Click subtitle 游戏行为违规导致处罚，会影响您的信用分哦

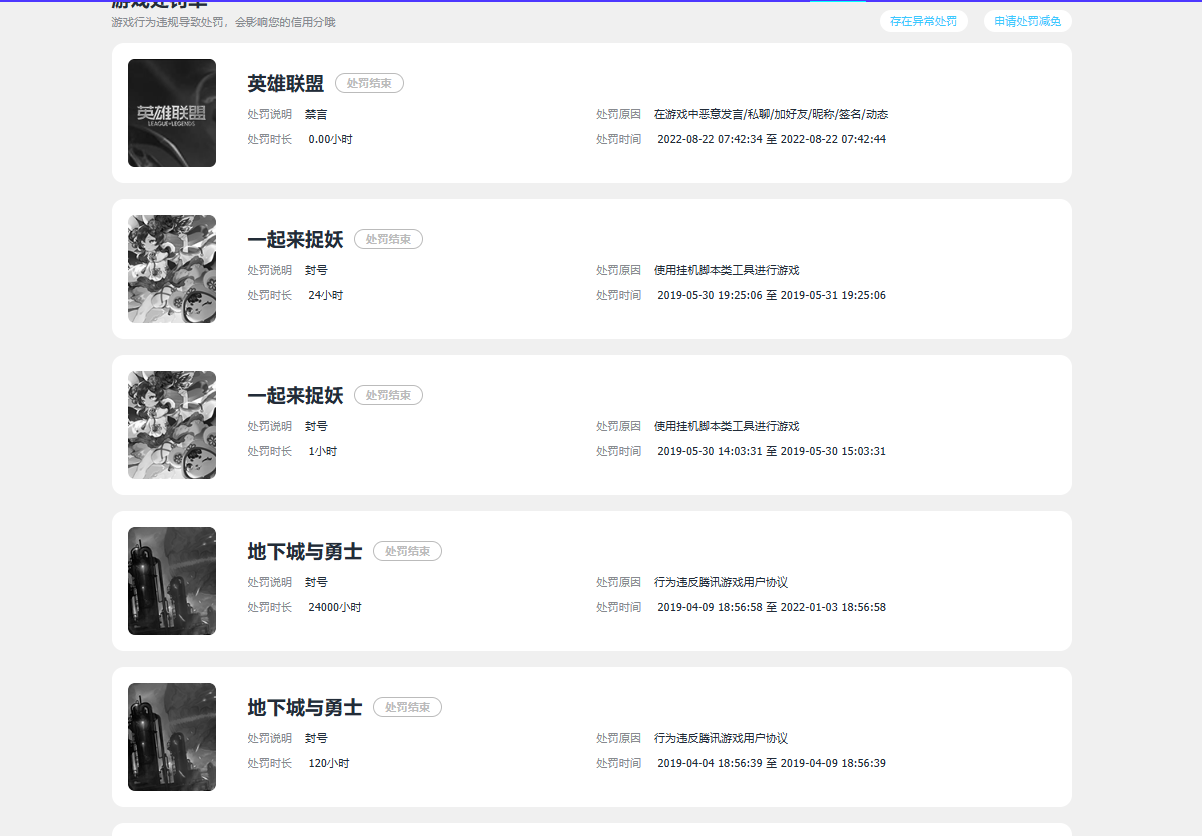[x=223, y=22]
